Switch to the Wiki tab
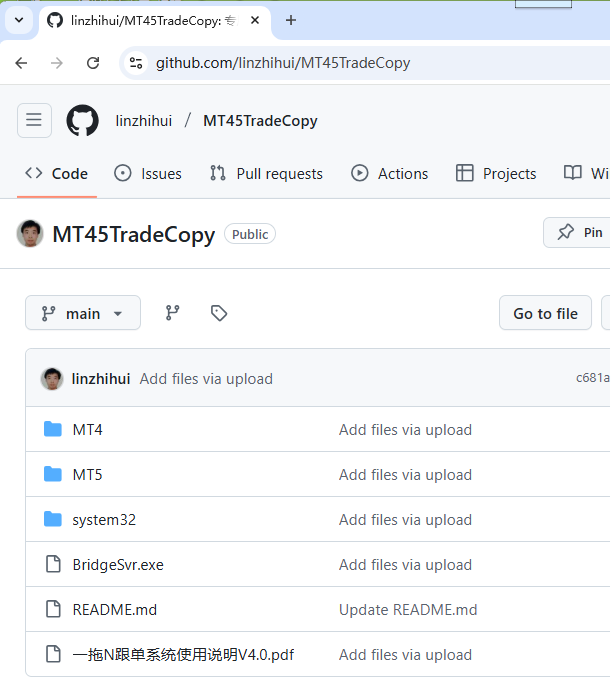 pyautogui.click(x=587, y=173)
